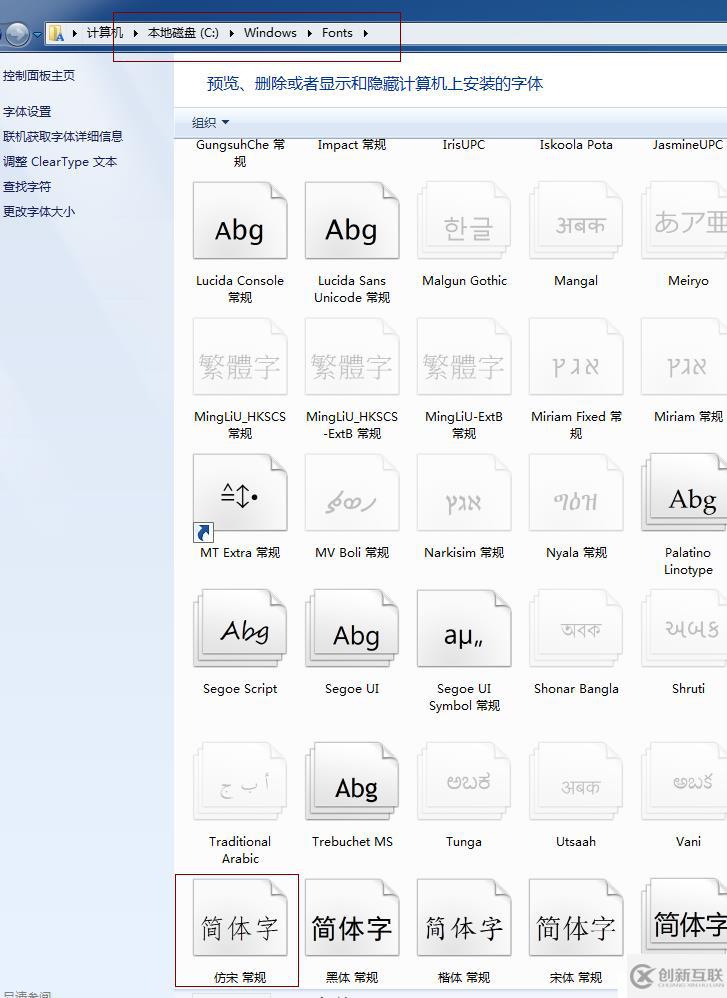The height and width of the screenshot is (998, 727).
Task: Select the Miriam Fixed font icon
Action: pos(576,357)
